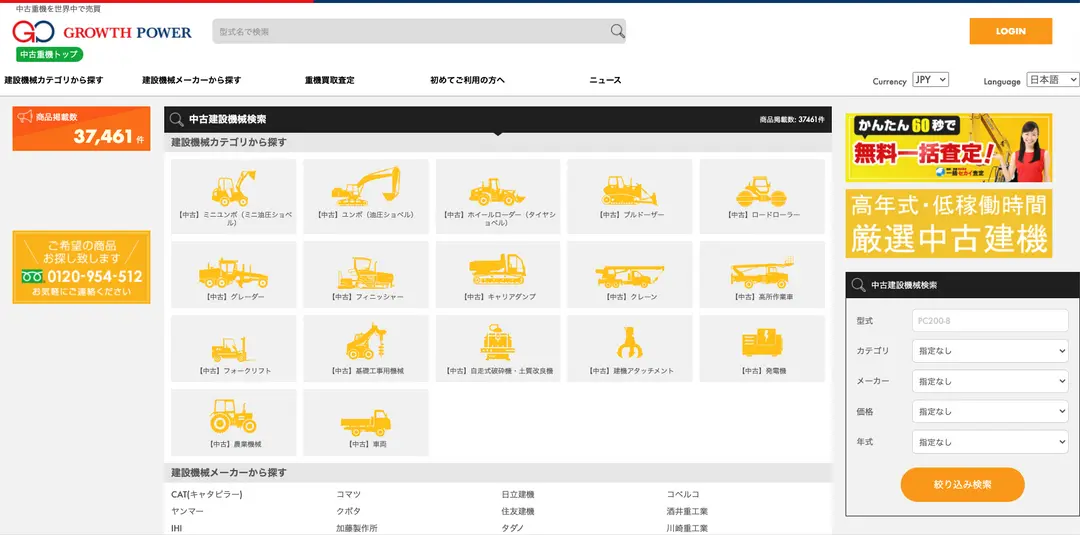
Task: Open the コマツ maker link
Action: (x=349, y=494)
